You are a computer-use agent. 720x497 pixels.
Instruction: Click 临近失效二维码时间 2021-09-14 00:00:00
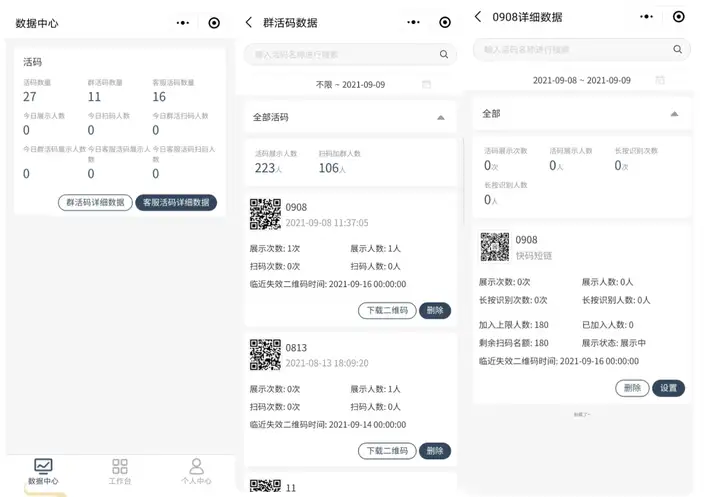tap(328, 424)
